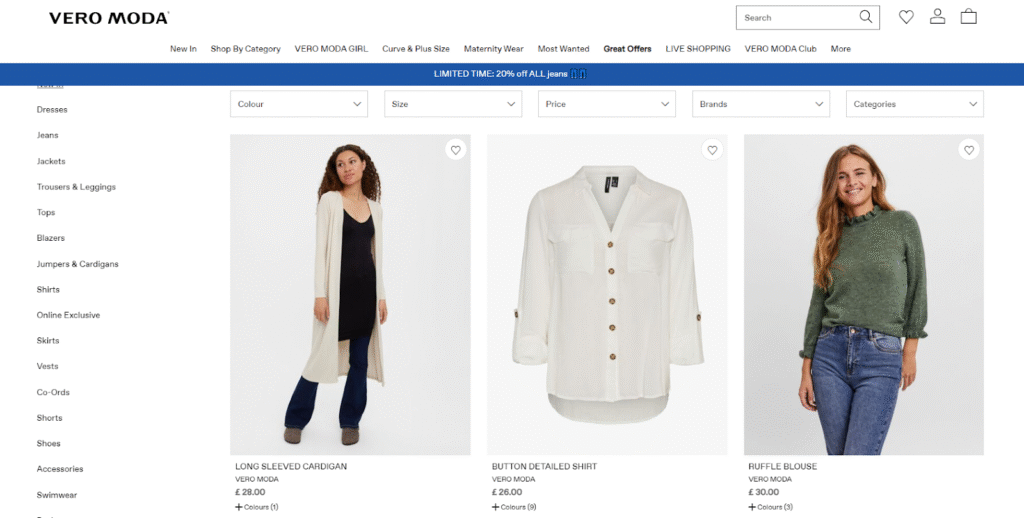
Task: Open the Brands filter dropdown
Action: pyautogui.click(x=761, y=104)
